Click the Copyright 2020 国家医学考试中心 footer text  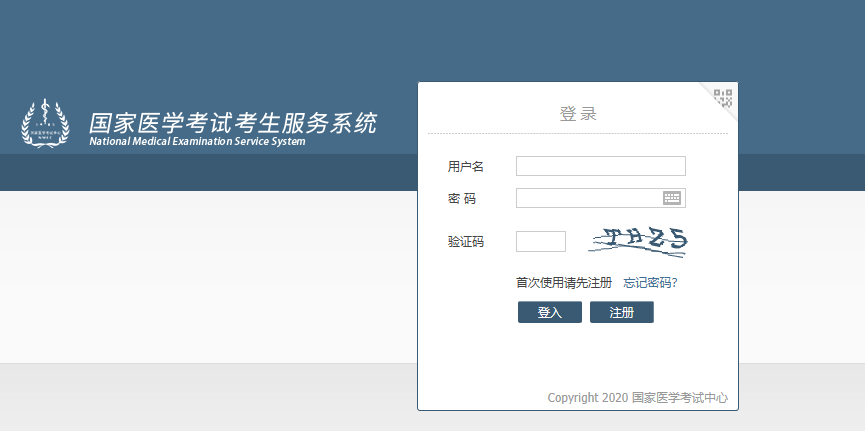point(637,398)
